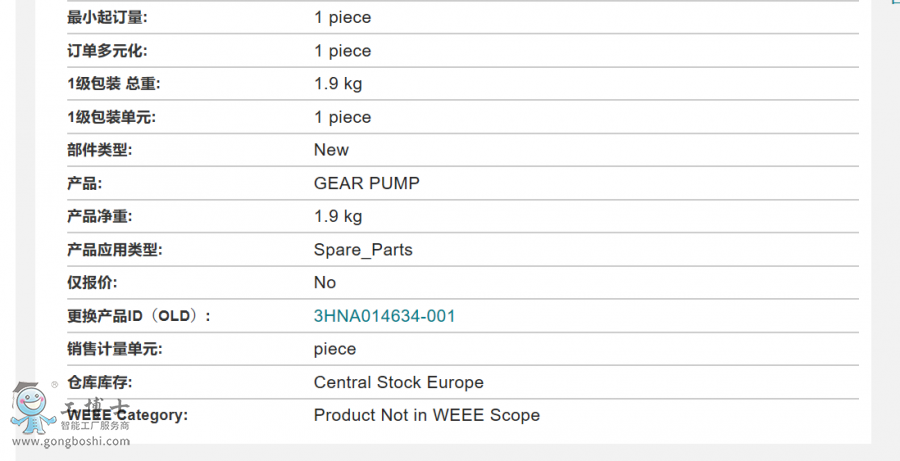The width and height of the screenshot is (900, 461).
Task: Click the 仓库库存 row label
Action: pyautogui.click(x=99, y=382)
